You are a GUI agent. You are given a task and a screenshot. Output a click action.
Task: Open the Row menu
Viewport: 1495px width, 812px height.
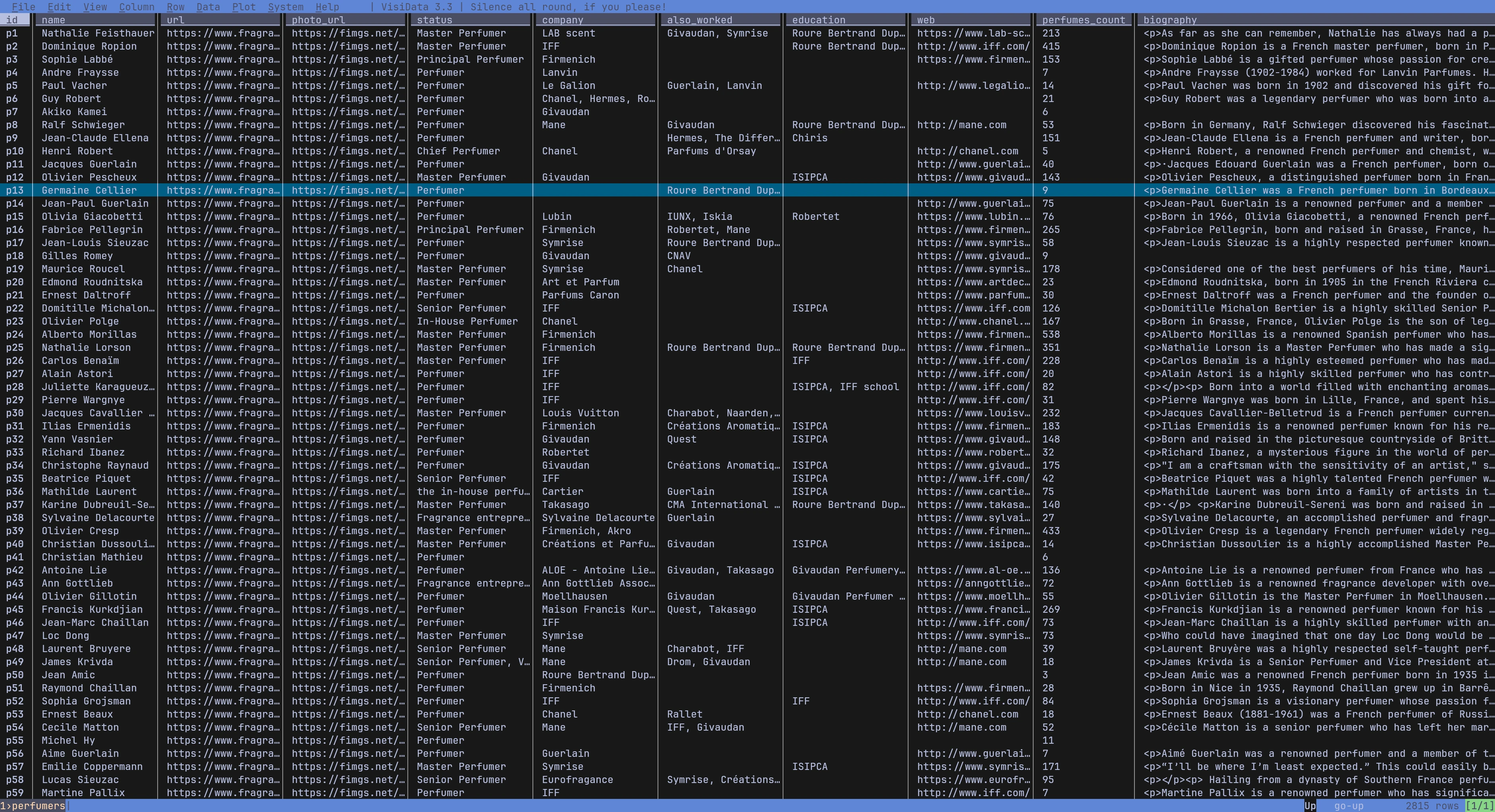click(175, 7)
